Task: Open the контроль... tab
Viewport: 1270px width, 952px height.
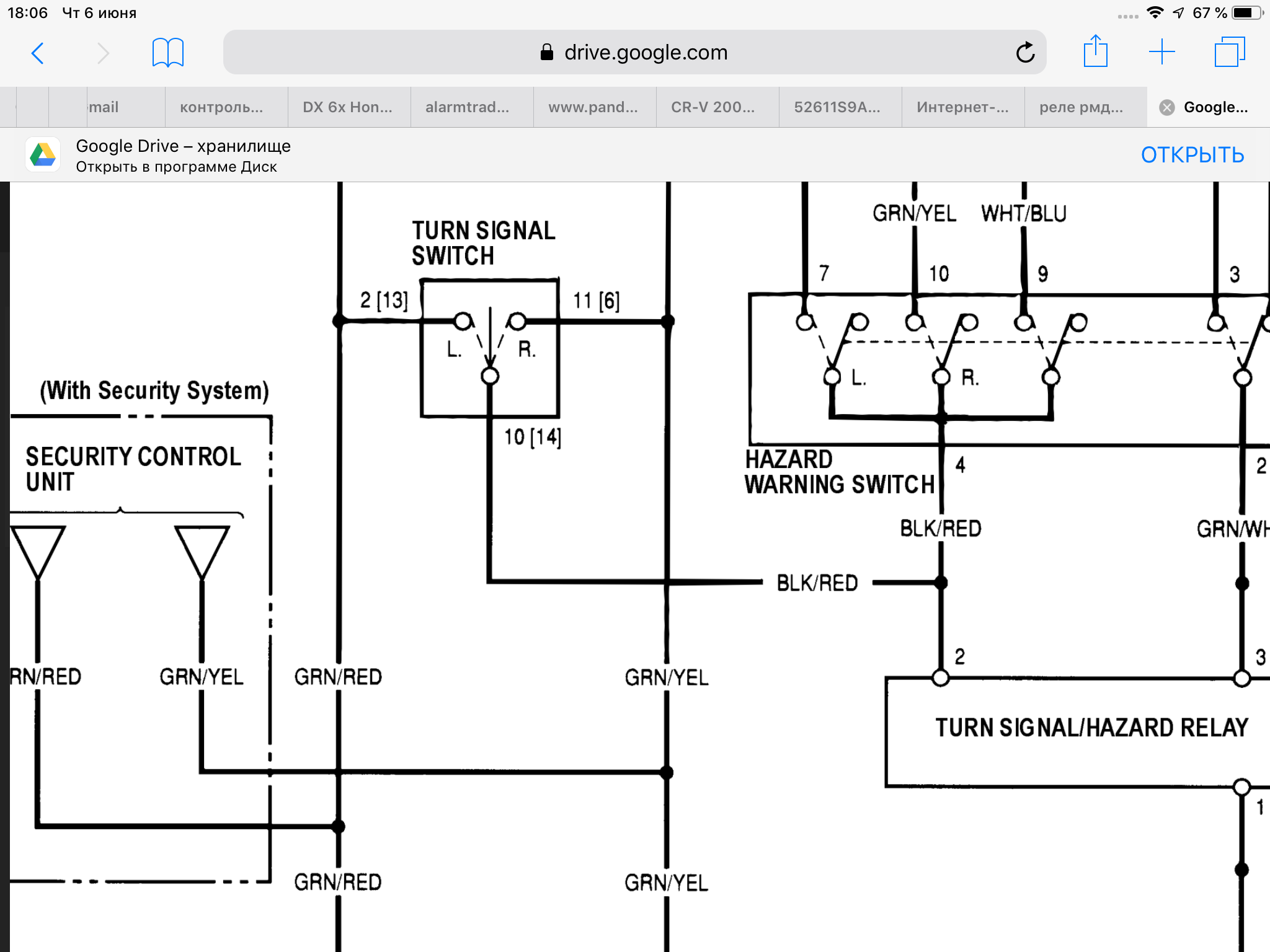Action: click(221, 107)
